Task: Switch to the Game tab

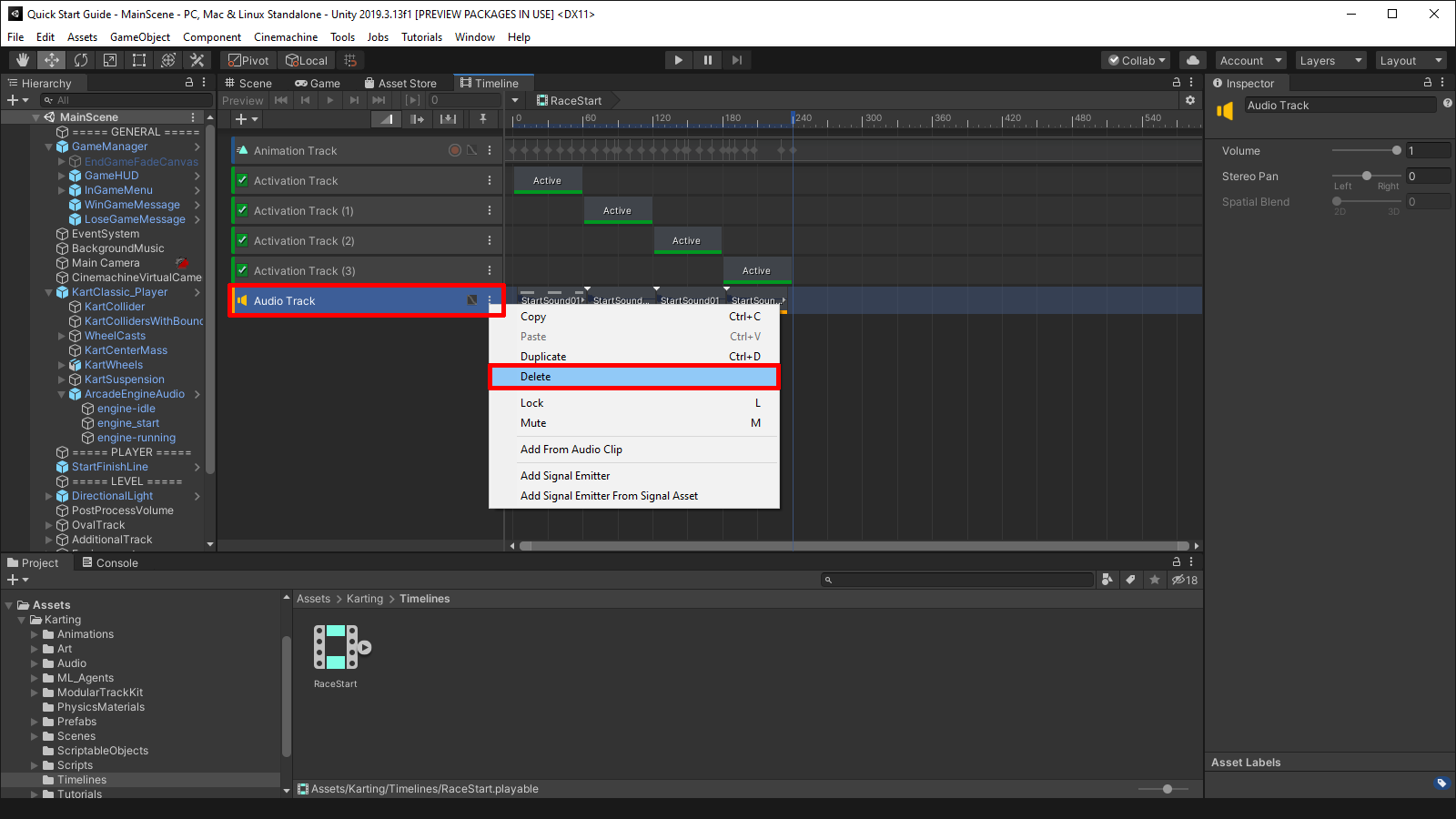Action: (x=317, y=83)
